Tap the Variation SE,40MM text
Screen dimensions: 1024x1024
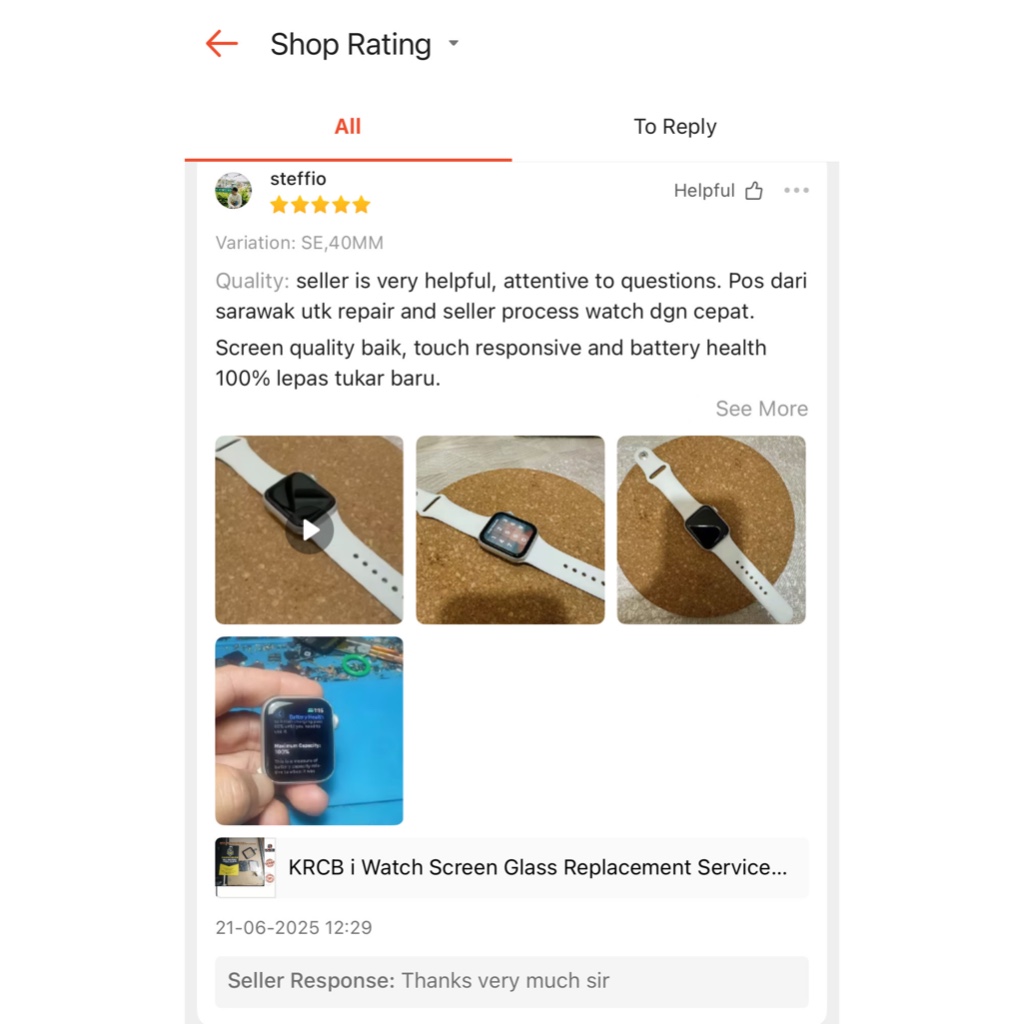click(299, 243)
